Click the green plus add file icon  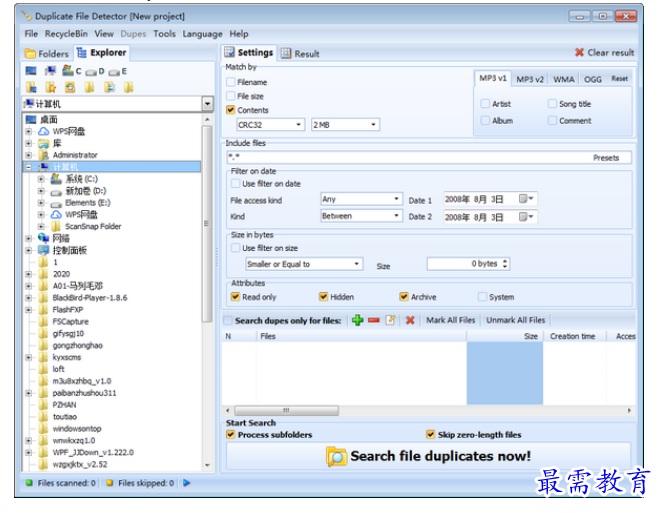358,320
